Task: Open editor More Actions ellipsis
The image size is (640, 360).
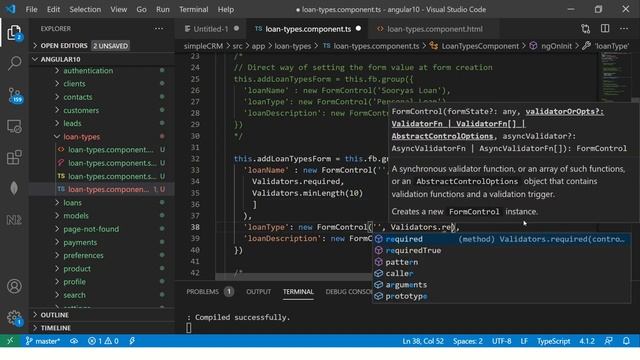Action: [624, 29]
